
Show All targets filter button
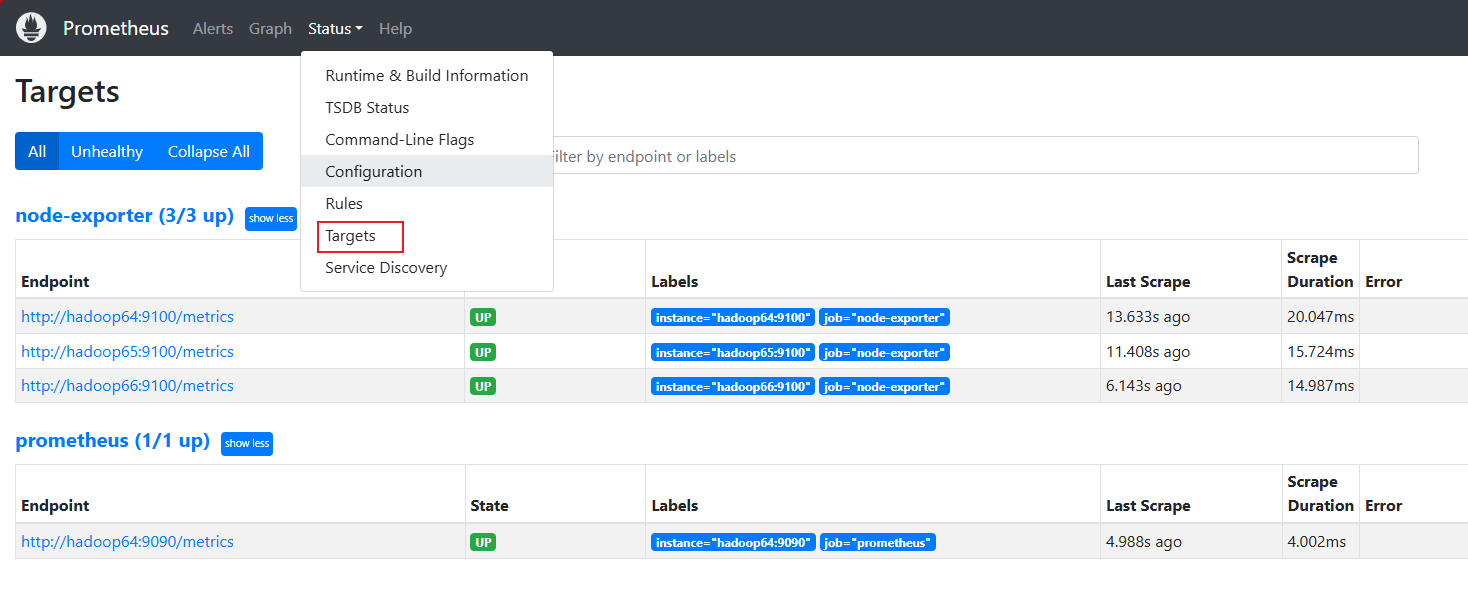click(x=37, y=151)
